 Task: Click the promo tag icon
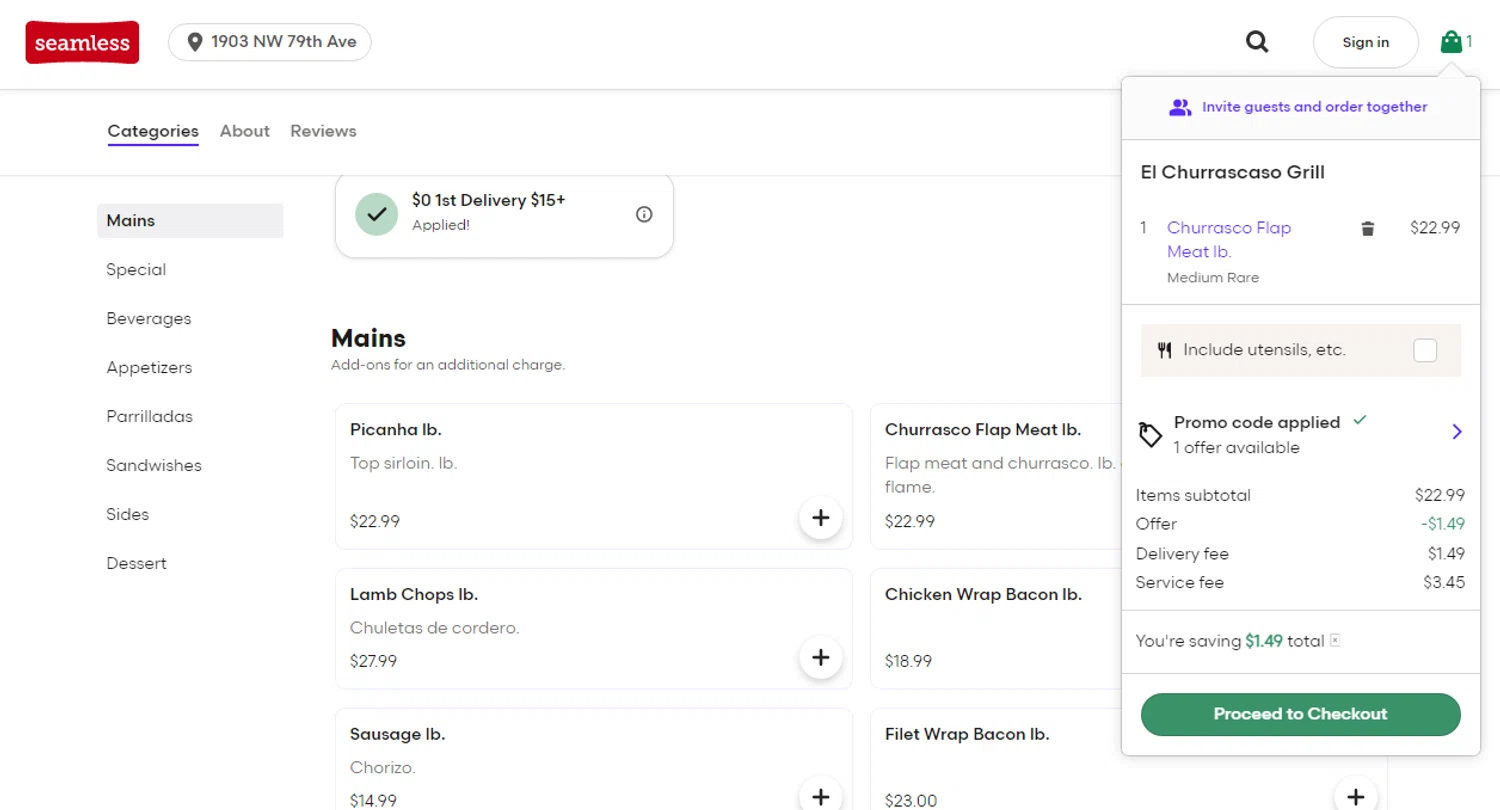pos(1151,435)
